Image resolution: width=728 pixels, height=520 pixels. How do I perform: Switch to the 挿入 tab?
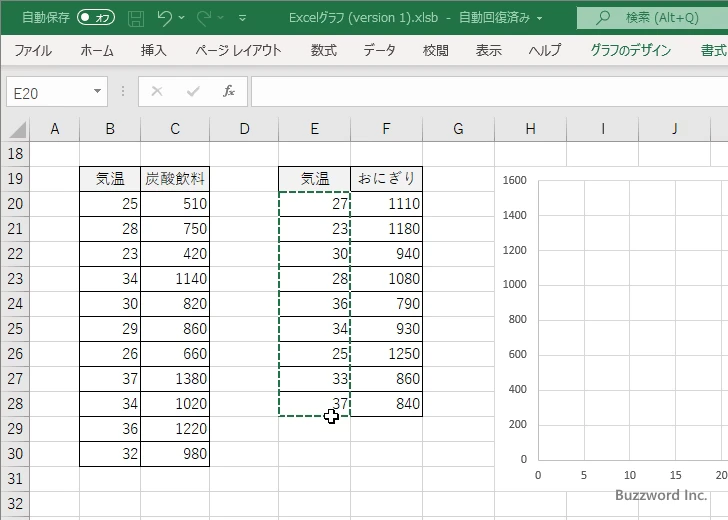pos(154,50)
